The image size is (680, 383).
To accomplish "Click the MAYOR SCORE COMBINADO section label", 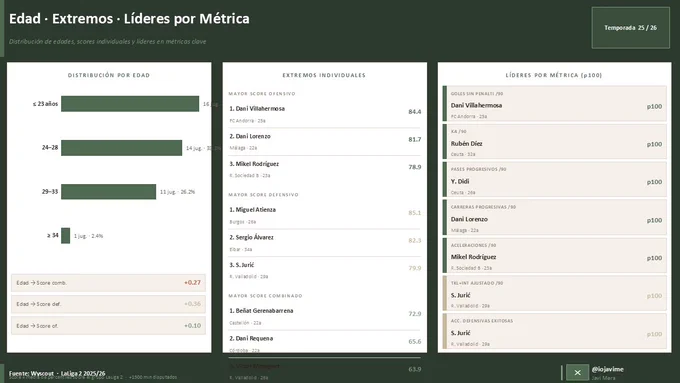I will tap(265, 296).
